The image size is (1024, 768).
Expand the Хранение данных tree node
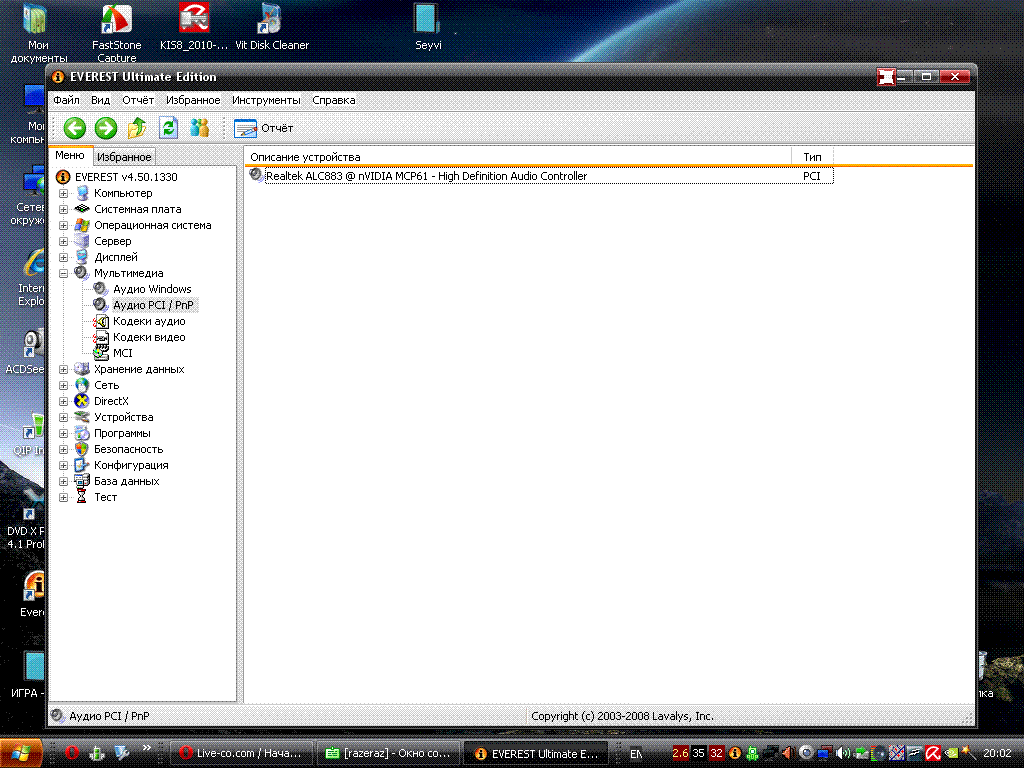click(63, 369)
